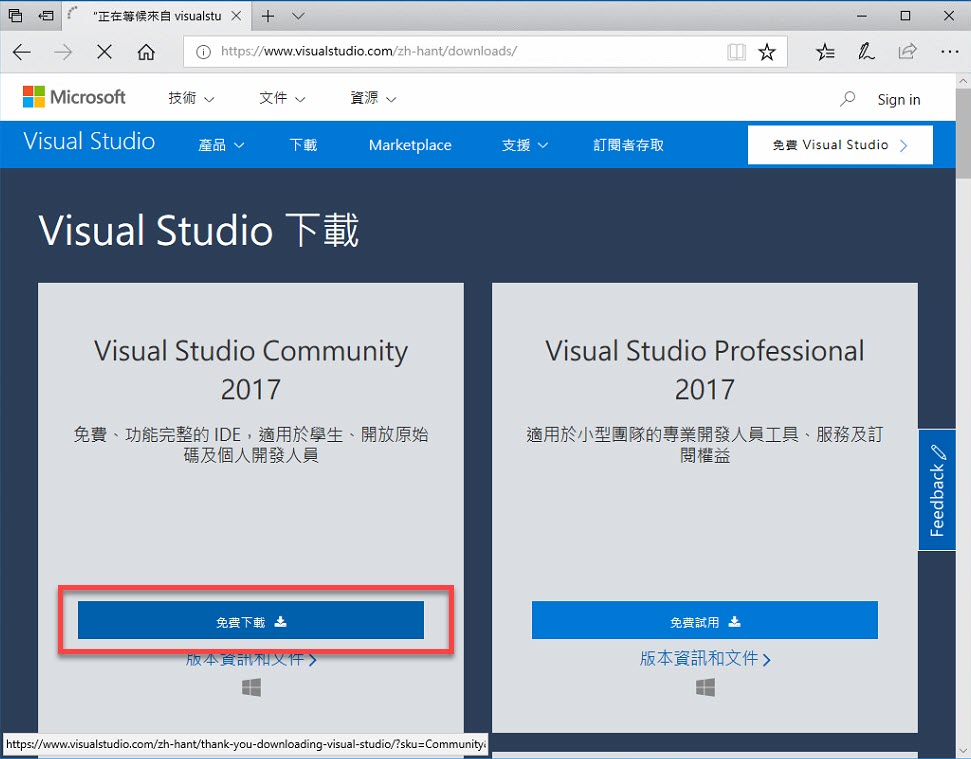Click the Visual Studio brand title
This screenshot has width=971, height=759.
click(89, 142)
